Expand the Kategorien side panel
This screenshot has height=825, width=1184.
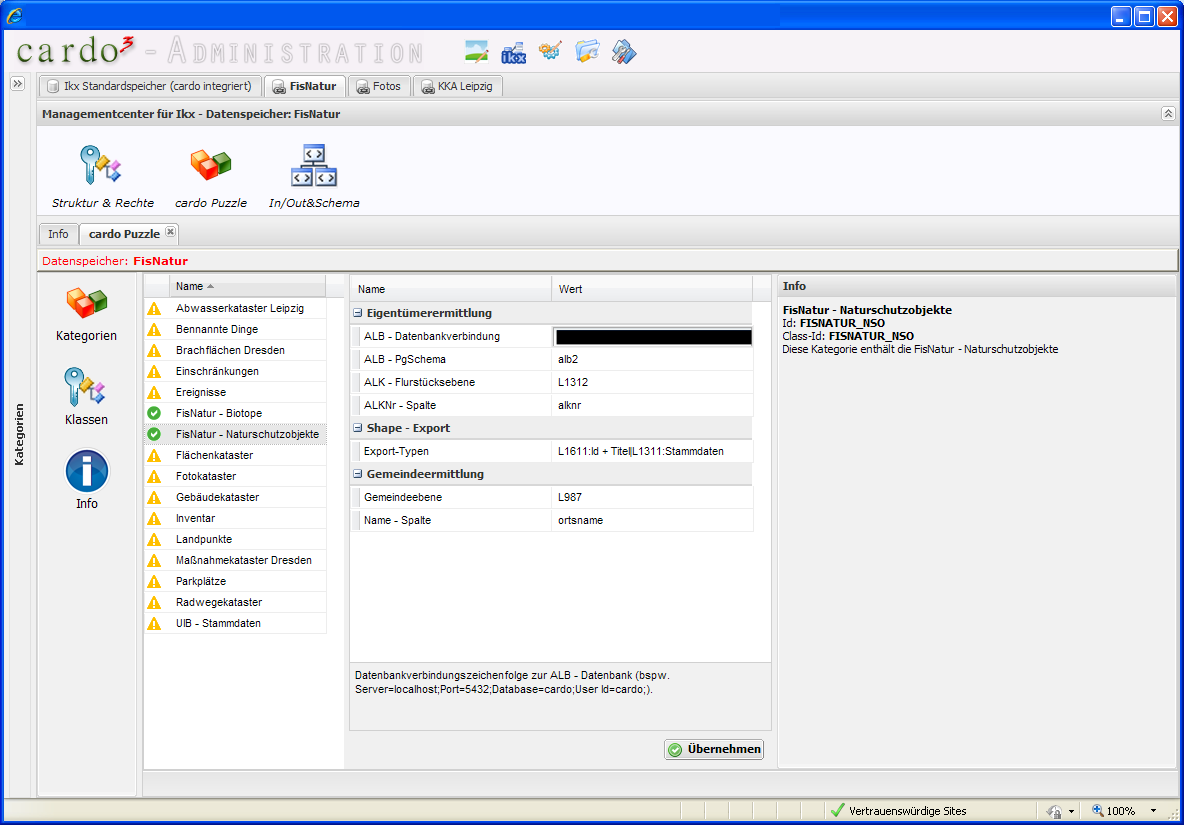[x=17, y=84]
